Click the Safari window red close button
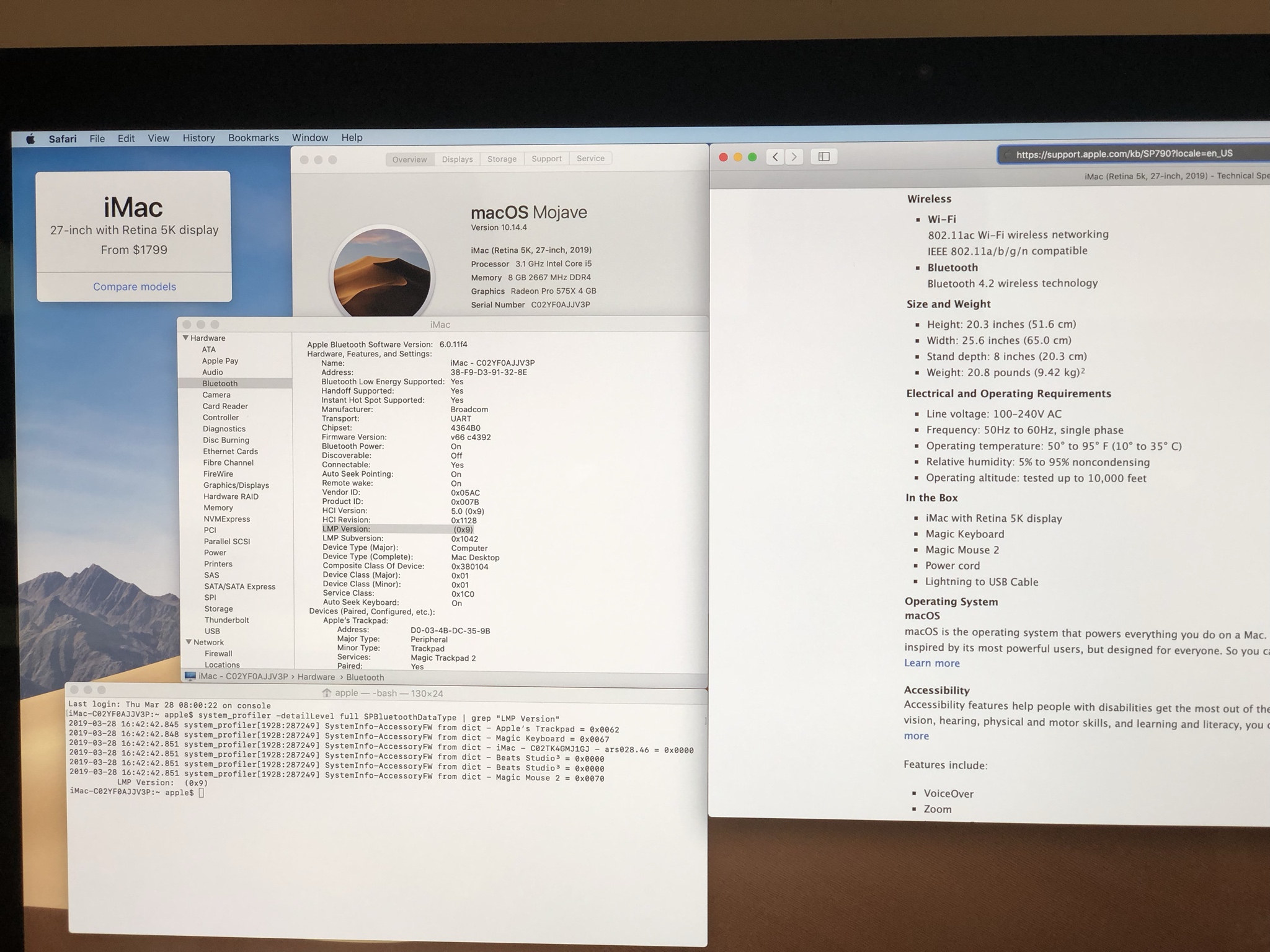 [x=723, y=157]
